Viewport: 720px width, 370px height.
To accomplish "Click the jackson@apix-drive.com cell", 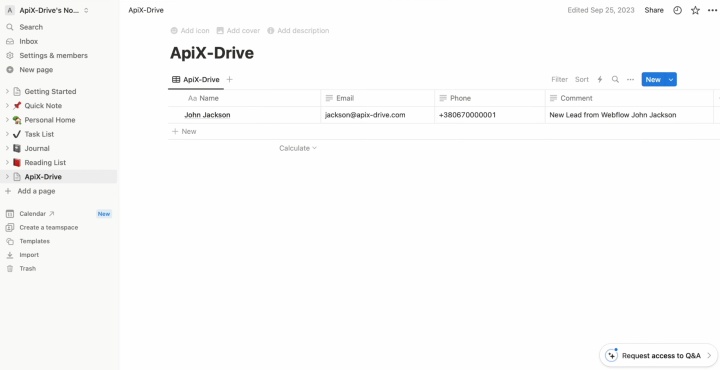I will (377, 115).
